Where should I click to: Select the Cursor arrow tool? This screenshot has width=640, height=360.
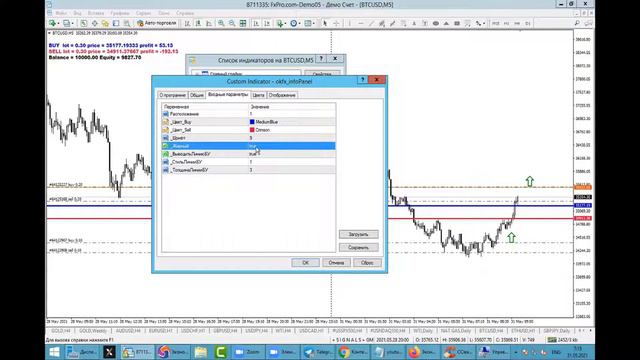pos(325,23)
